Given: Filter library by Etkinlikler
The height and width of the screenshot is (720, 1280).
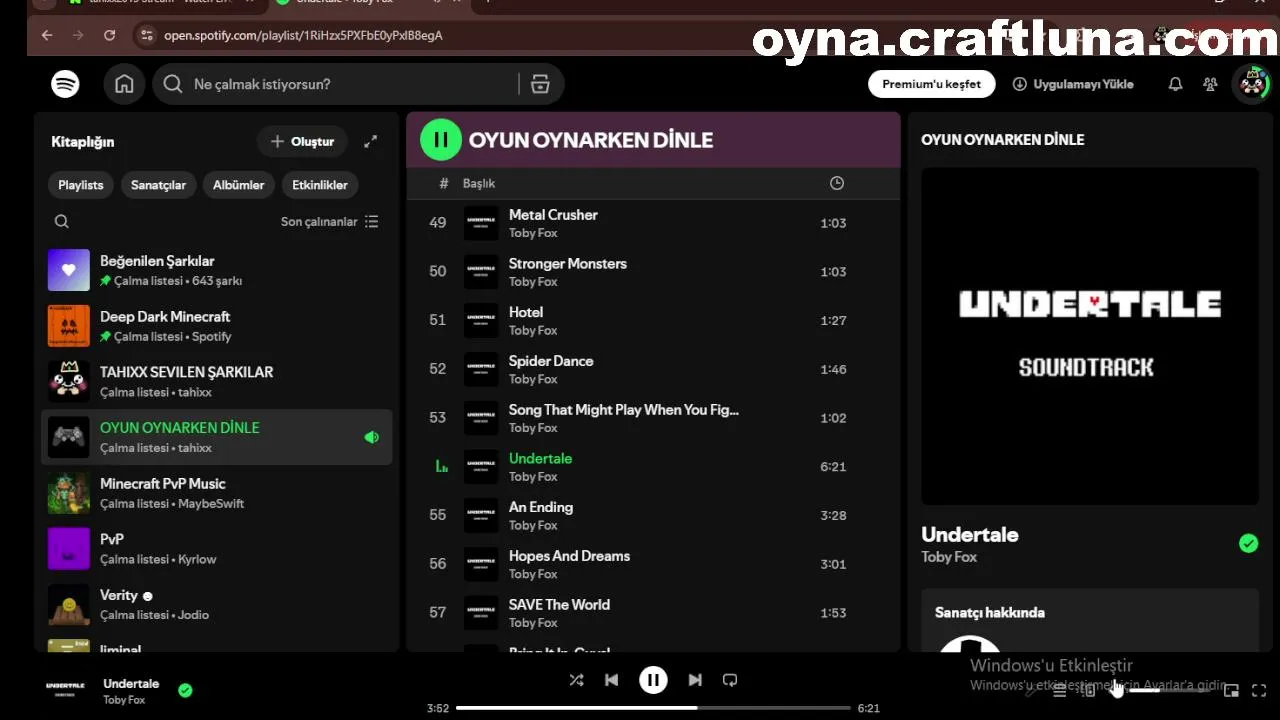Looking at the screenshot, I should [x=320, y=185].
